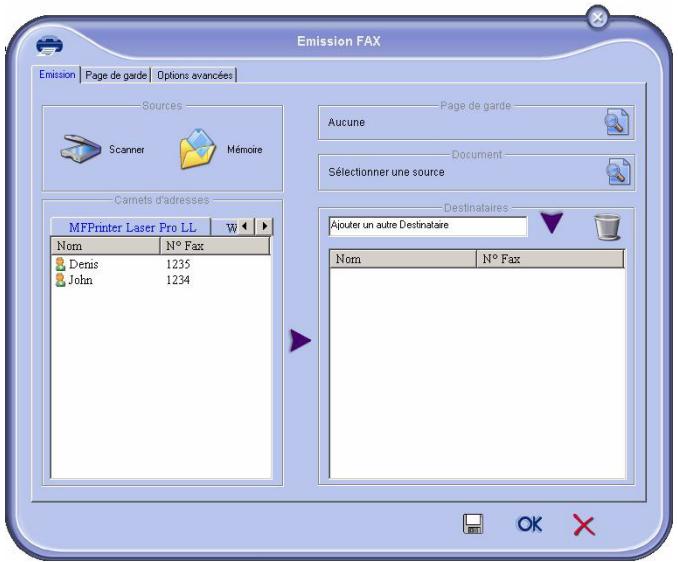678x562 pixels.
Task: Open the Page de garde tab
Action: pos(116,75)
